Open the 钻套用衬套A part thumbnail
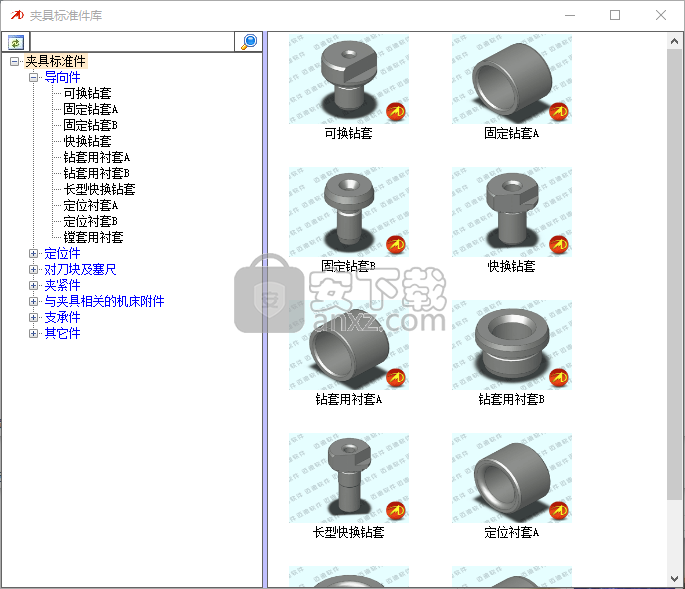 point(349,345)
